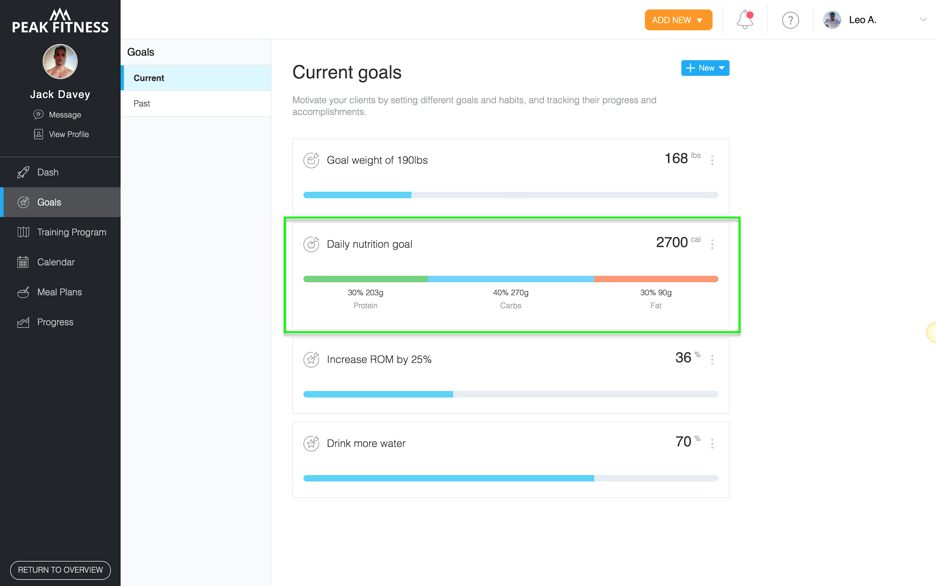
Task: Click Jack Davey's profile photo
Action: (60, 61)
